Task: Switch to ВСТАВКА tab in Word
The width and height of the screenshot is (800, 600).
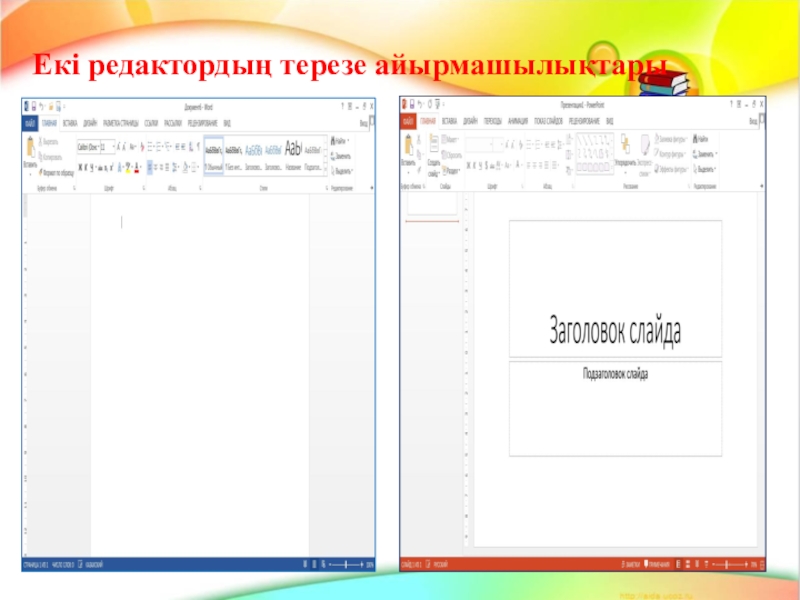Action: (x=70, y=123)
